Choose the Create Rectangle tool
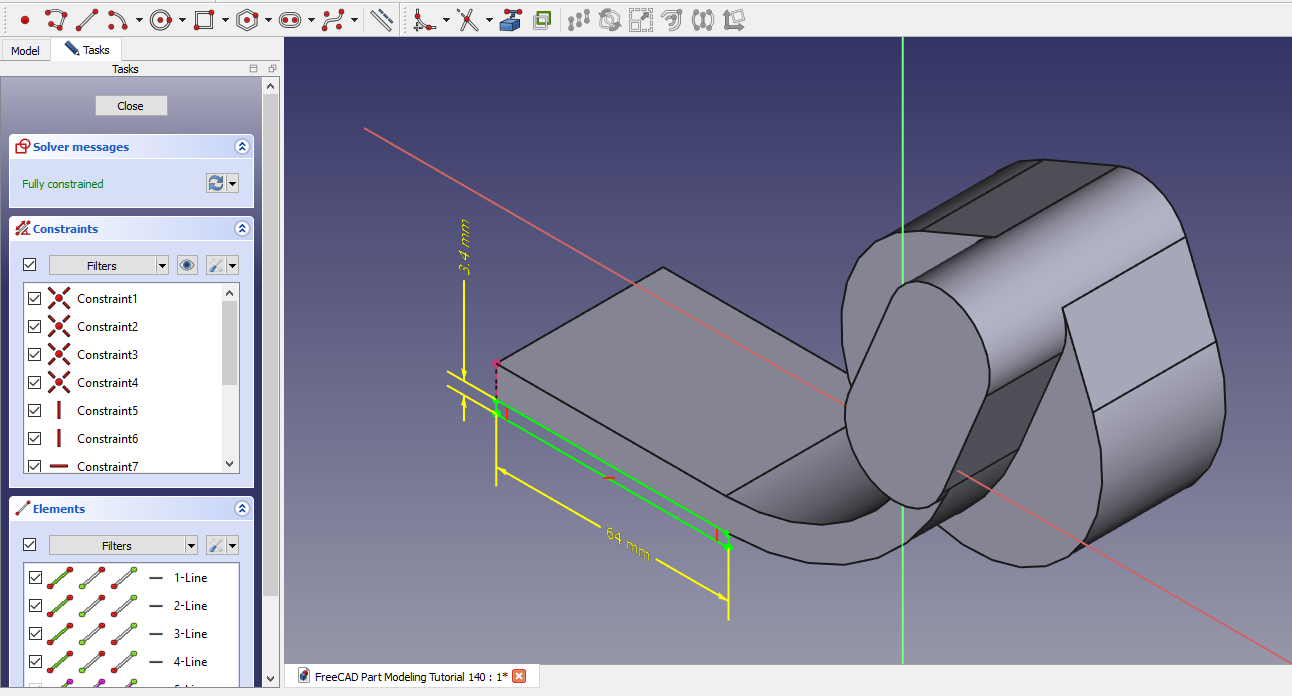The image size is (1292, 696). [204, 19]
